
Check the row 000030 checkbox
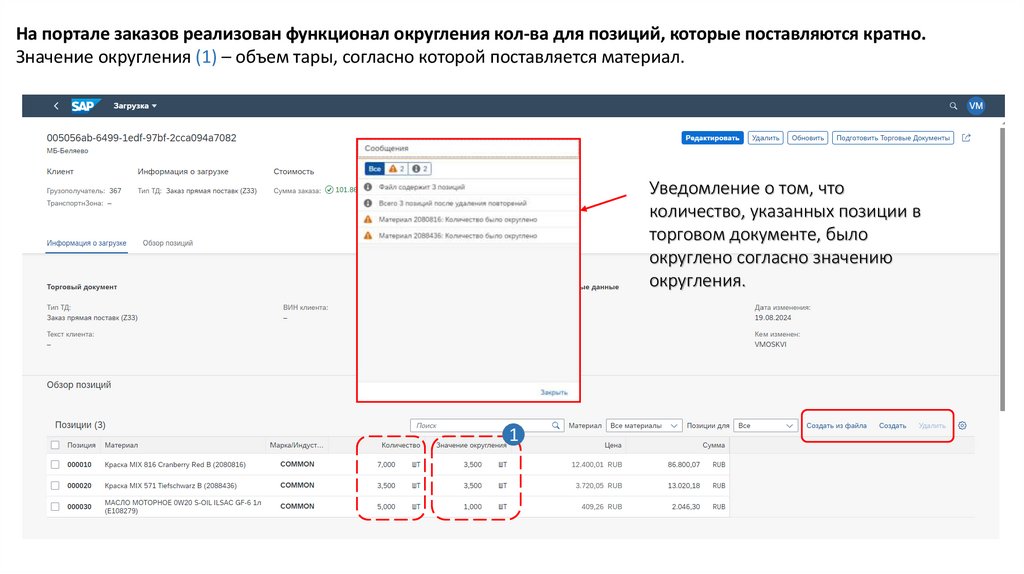(x=55, y=506)
